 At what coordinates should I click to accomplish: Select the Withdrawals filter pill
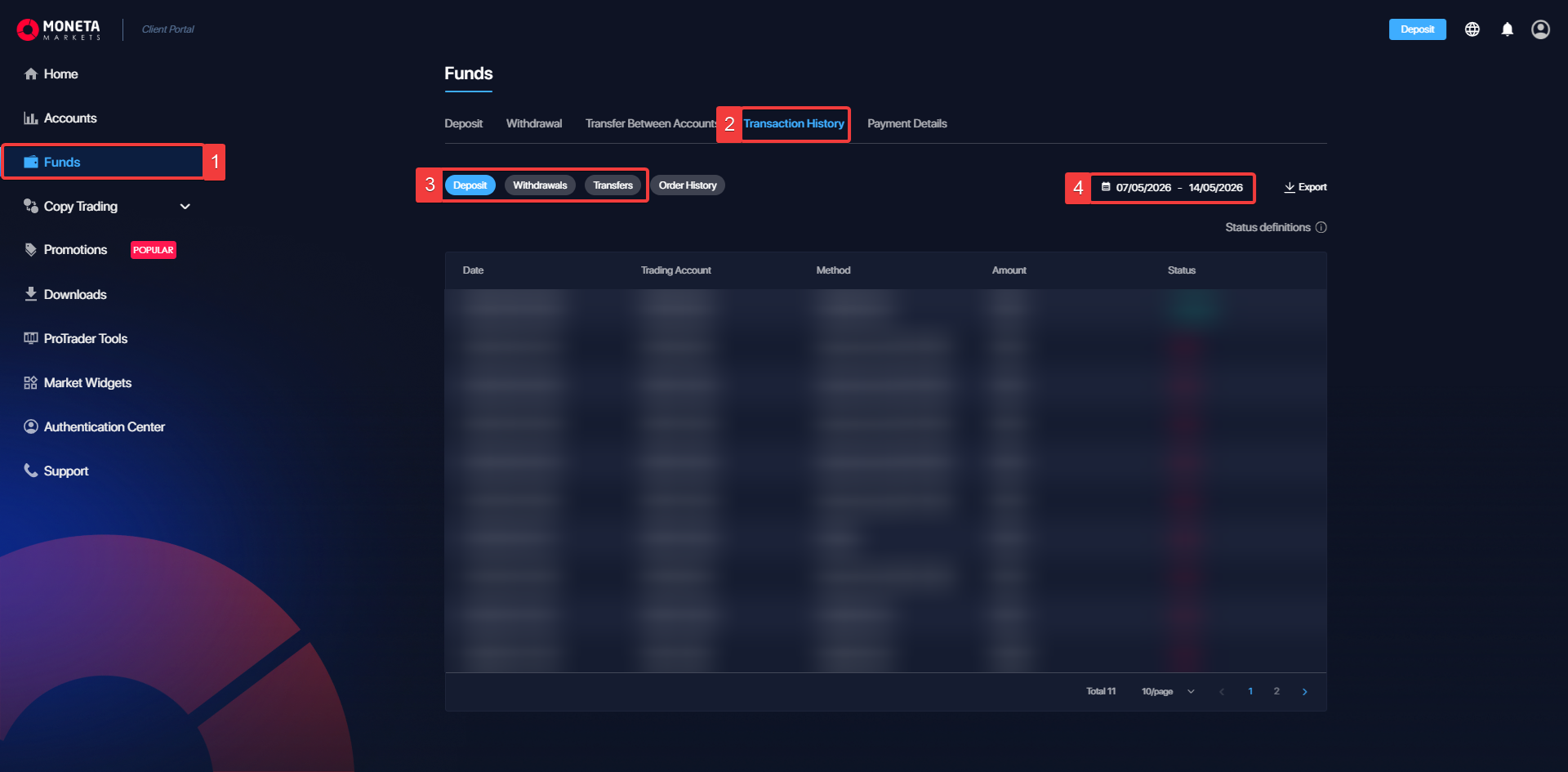(540, 185)
